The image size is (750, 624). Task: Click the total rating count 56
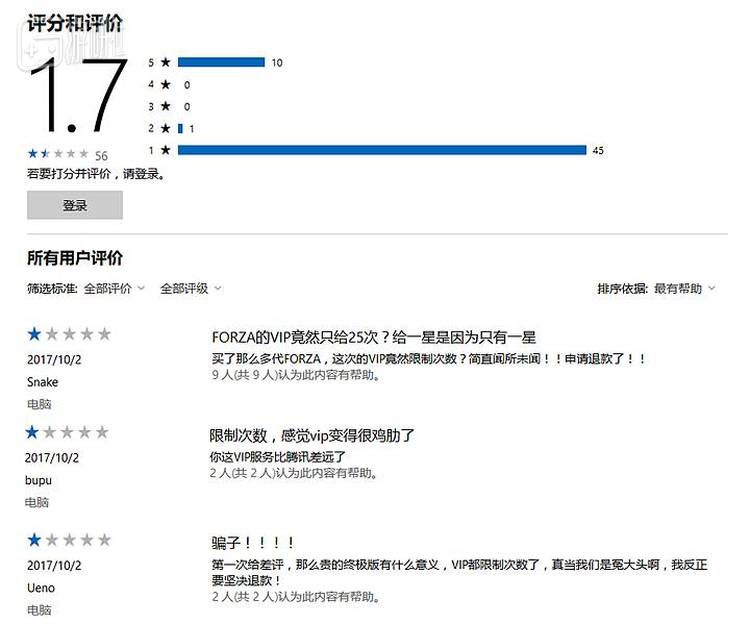tap(101, 156)
